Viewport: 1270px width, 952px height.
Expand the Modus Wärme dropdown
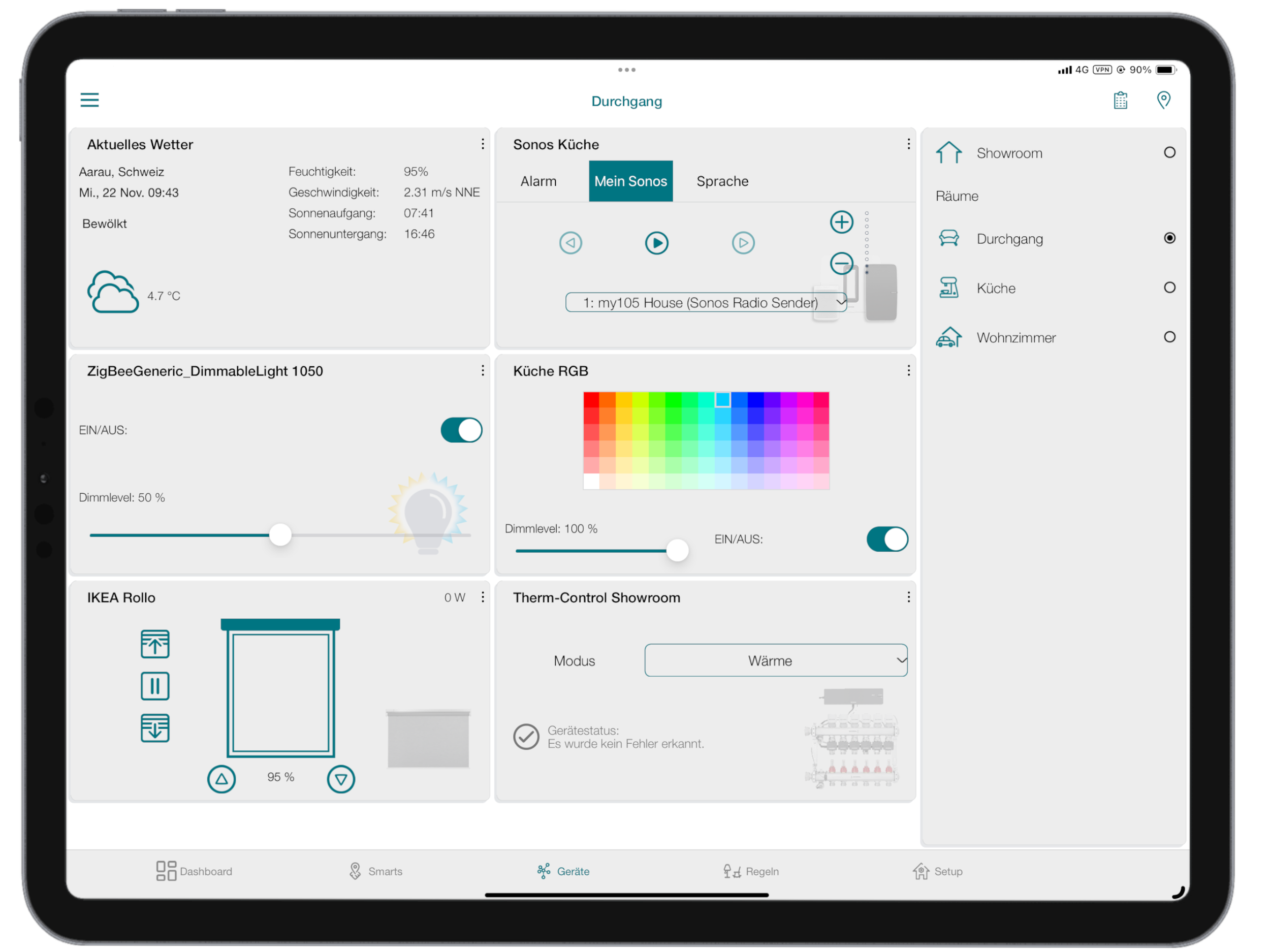(x=775, y=660)
